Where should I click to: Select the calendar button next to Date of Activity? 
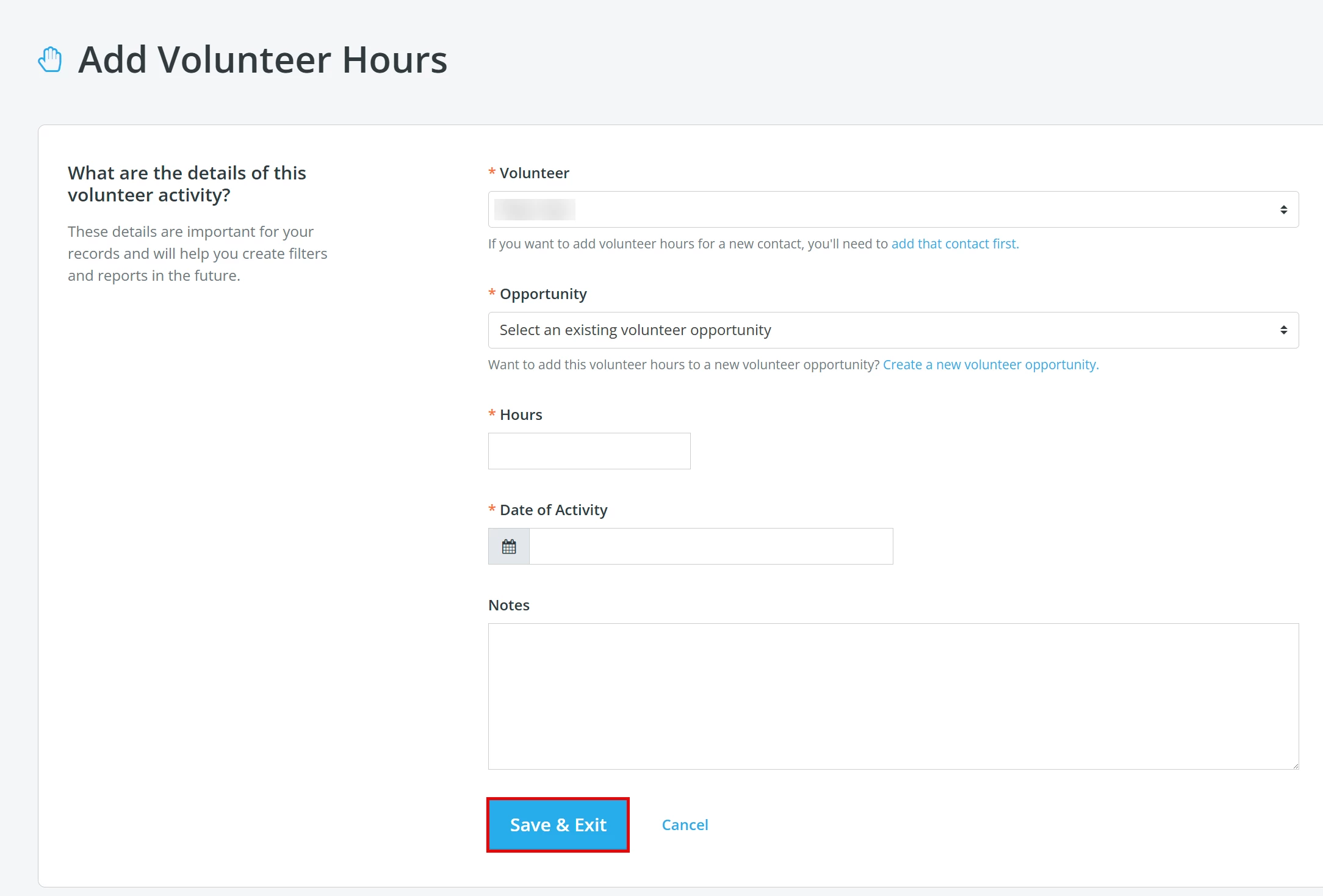pos(508,546)
